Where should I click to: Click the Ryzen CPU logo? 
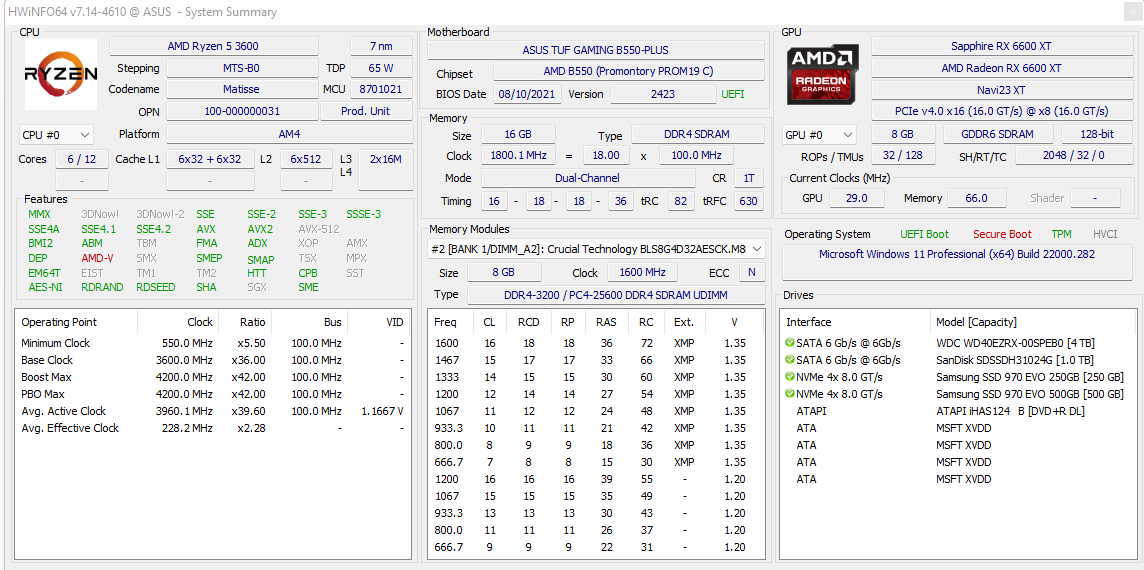[61, 74]
